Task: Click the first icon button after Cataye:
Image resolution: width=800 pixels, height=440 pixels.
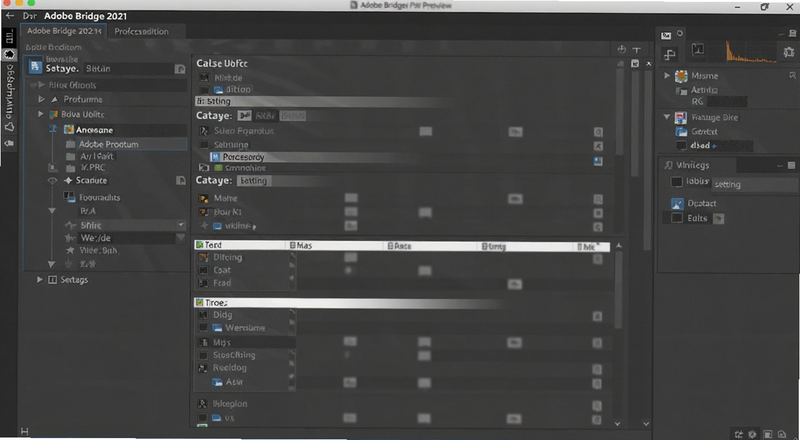Action: click(244, 116)
